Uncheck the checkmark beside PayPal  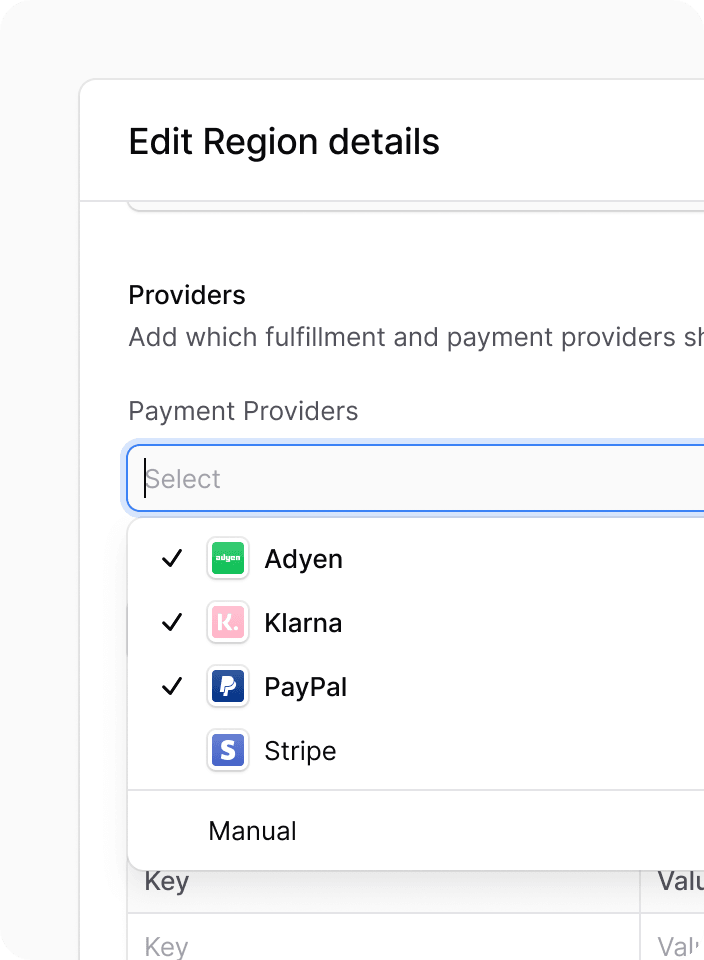(172, 686)
